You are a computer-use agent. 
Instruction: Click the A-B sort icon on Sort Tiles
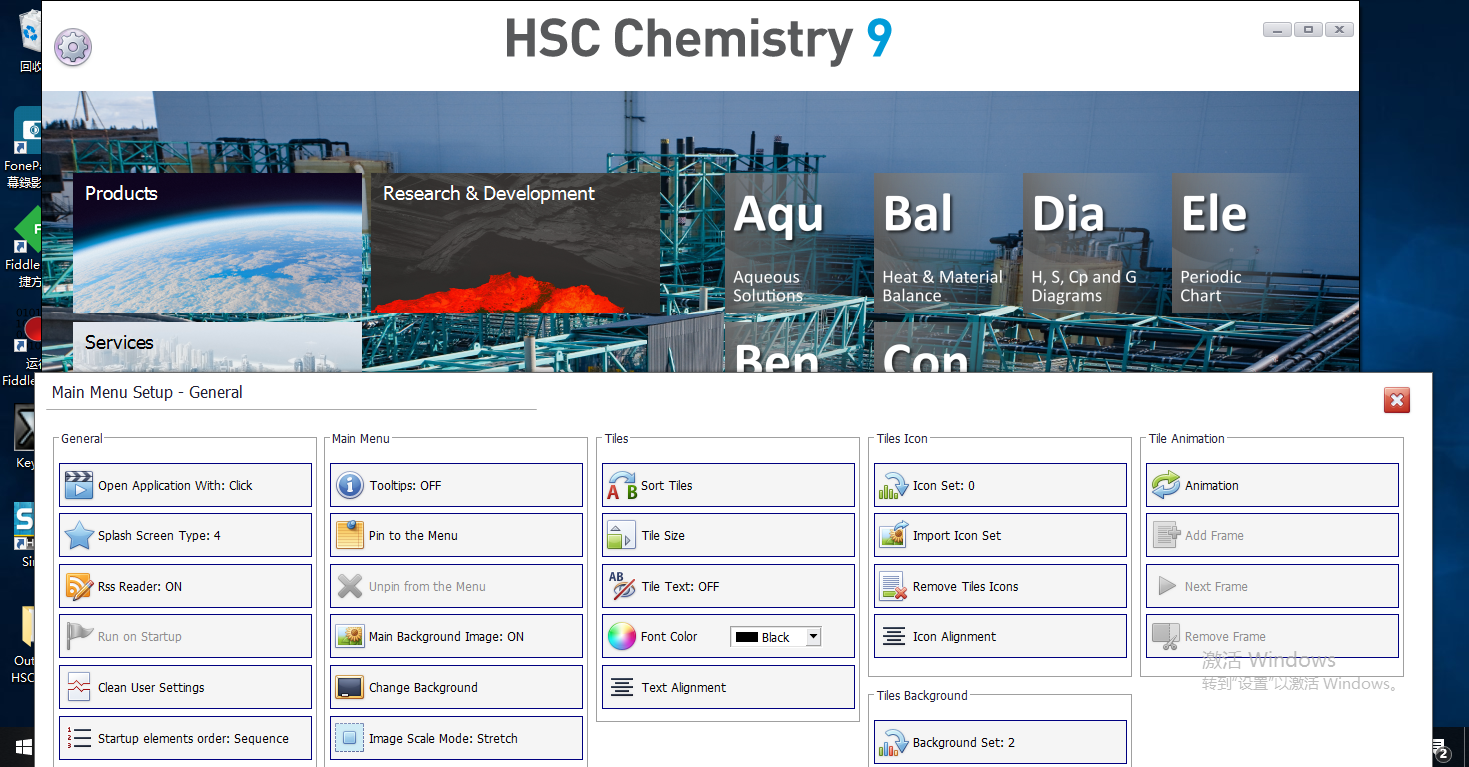(x=622, y=485)
